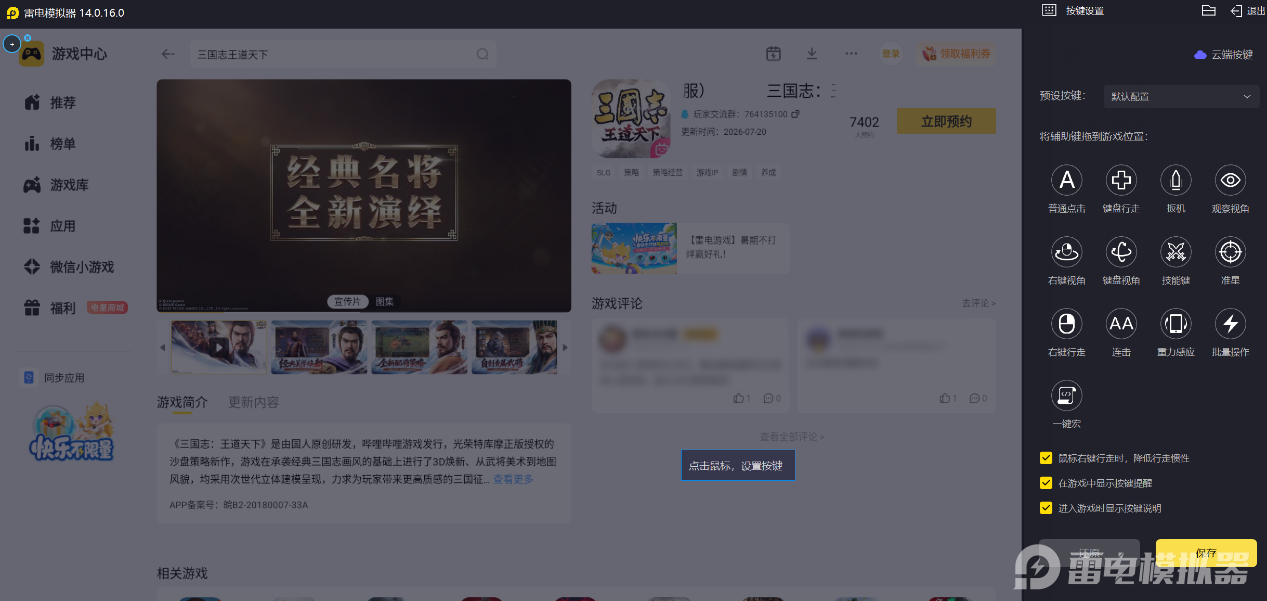The image size is (1267, 601).
Task: Switch to the 更新内容 tab
Action: tap(254, 402)
